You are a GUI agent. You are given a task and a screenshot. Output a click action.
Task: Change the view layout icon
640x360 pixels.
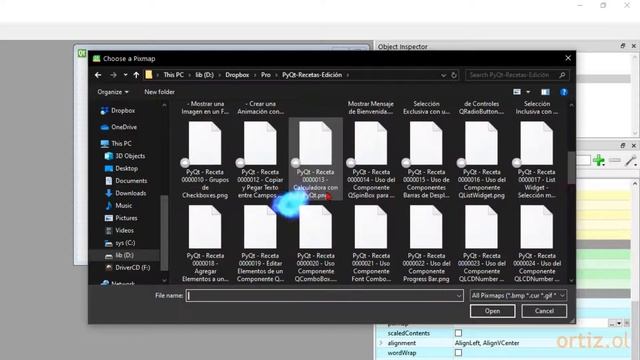[x=517, y=92]
